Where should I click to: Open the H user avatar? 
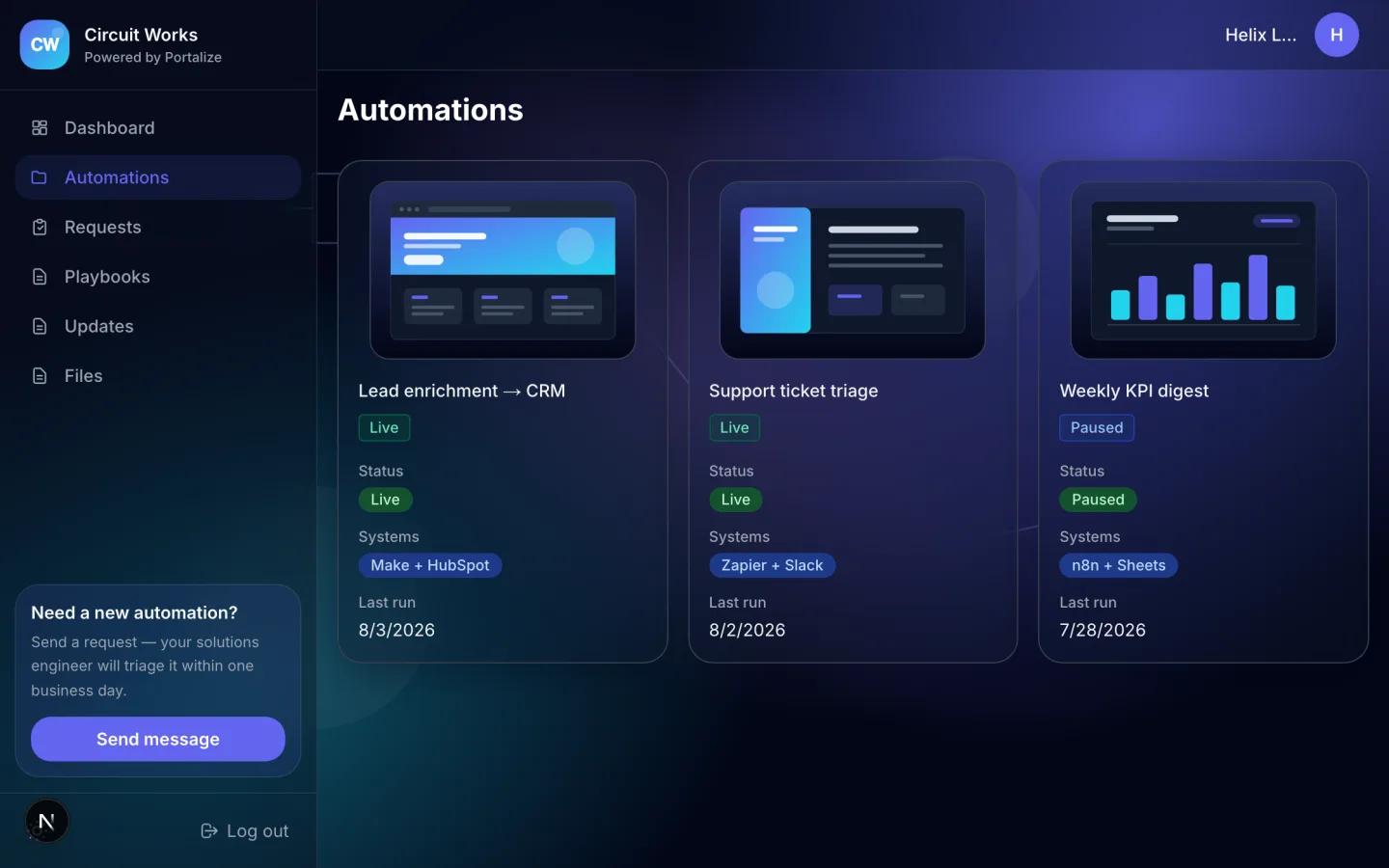[1336, 35]
